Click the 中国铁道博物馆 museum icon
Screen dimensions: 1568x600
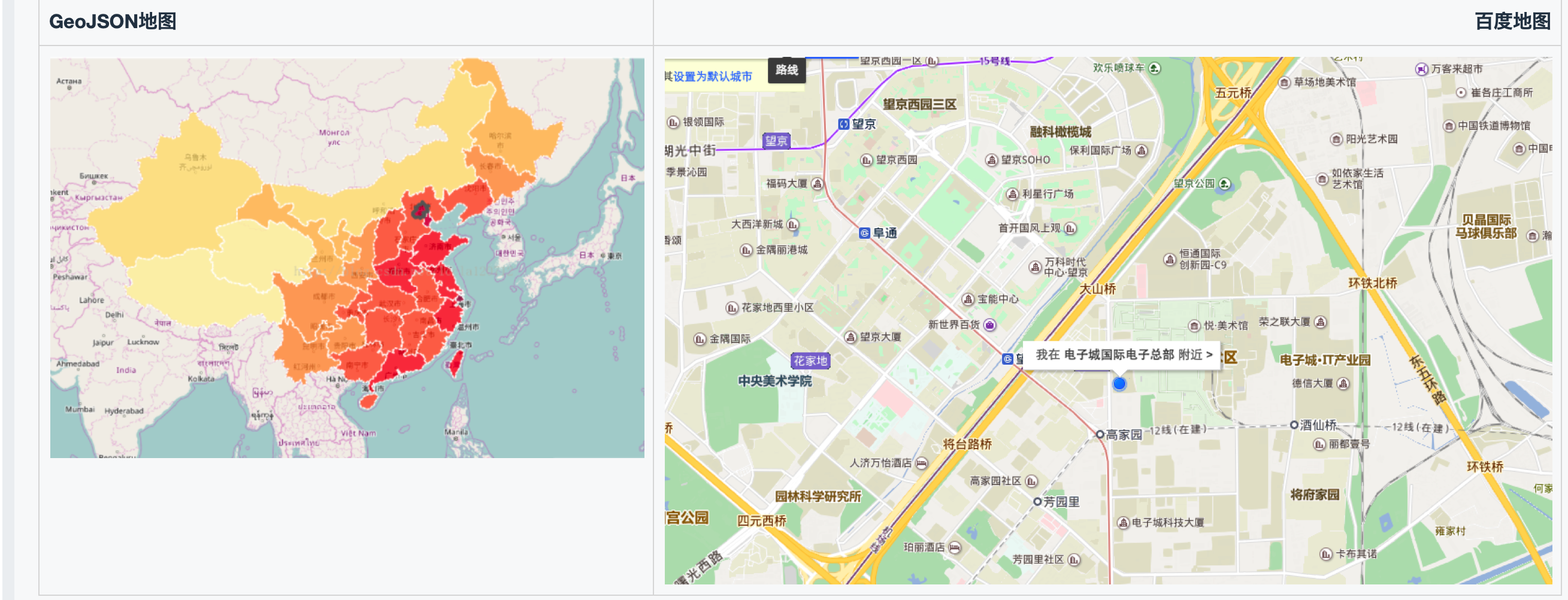(x=1449, y=126)
